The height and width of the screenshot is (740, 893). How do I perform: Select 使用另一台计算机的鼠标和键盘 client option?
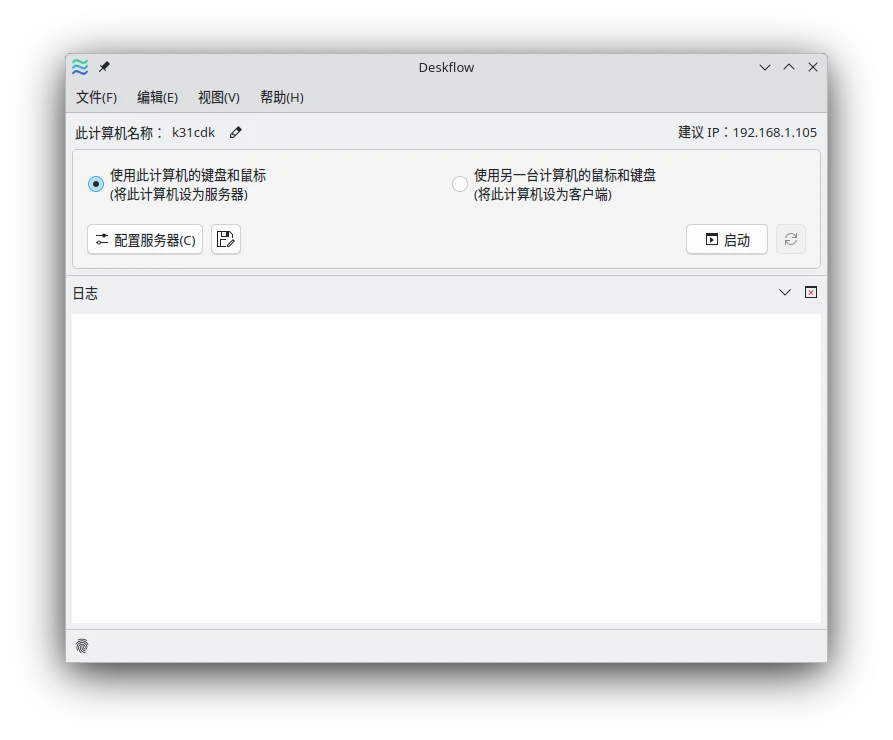(x=460, y=184)
